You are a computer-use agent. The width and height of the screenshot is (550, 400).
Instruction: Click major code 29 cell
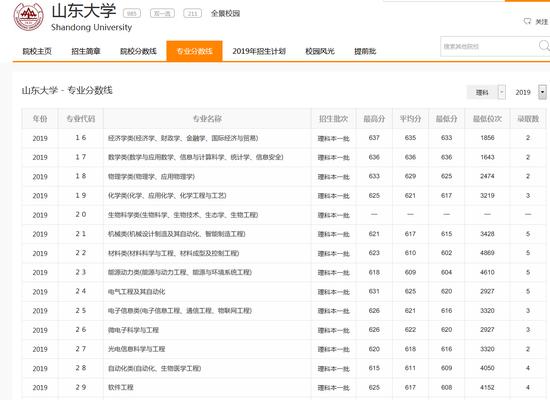point(81,387)
